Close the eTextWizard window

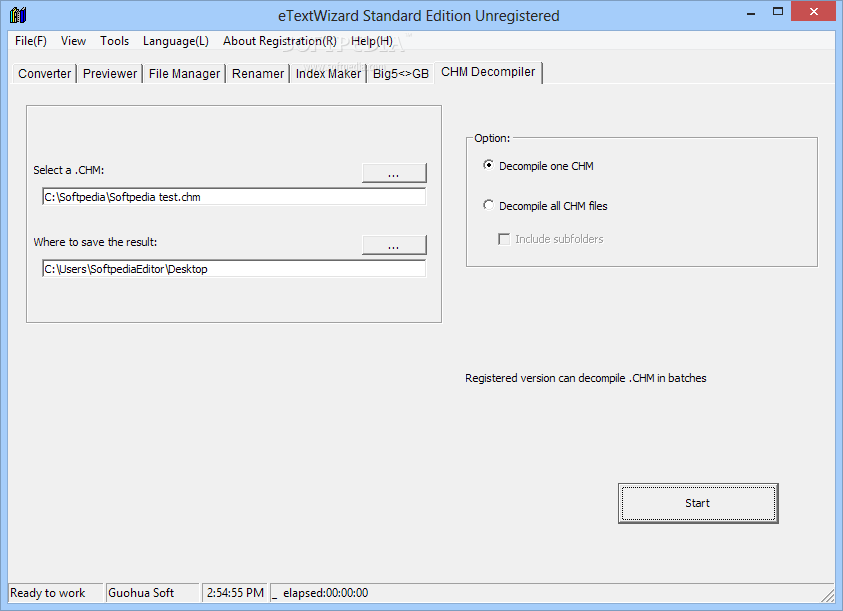813,12
